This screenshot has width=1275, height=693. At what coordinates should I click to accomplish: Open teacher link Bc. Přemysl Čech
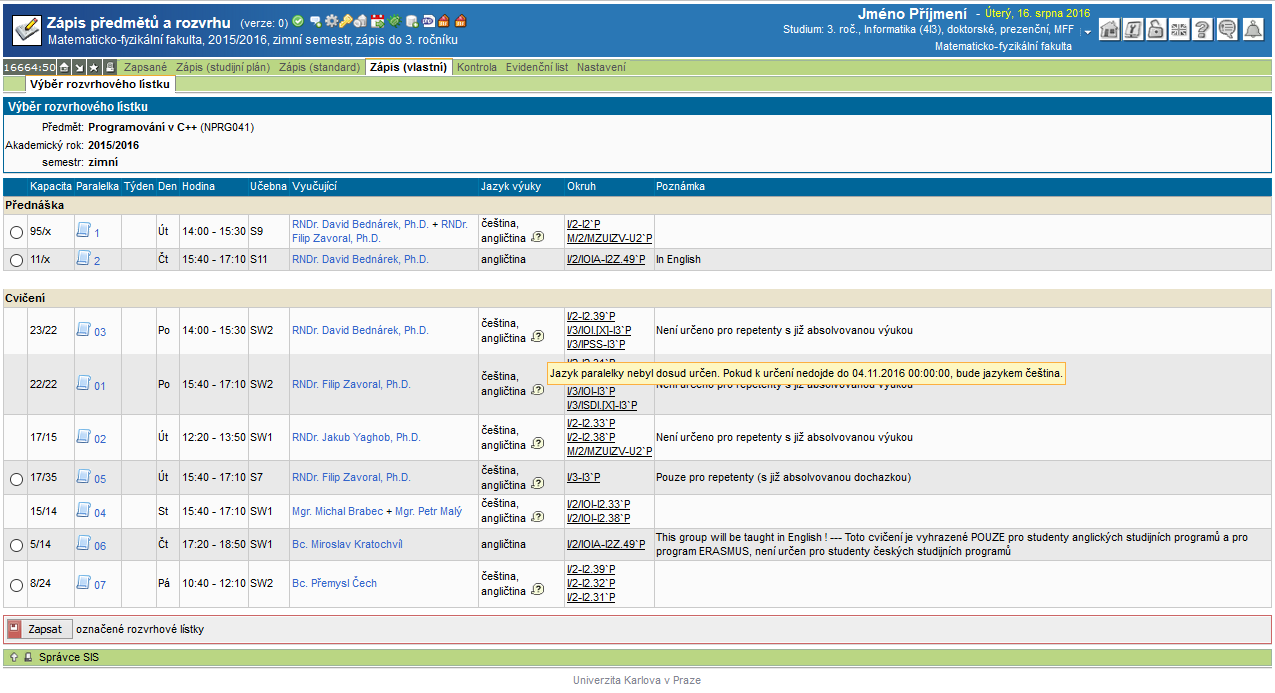tap(334, 583)
